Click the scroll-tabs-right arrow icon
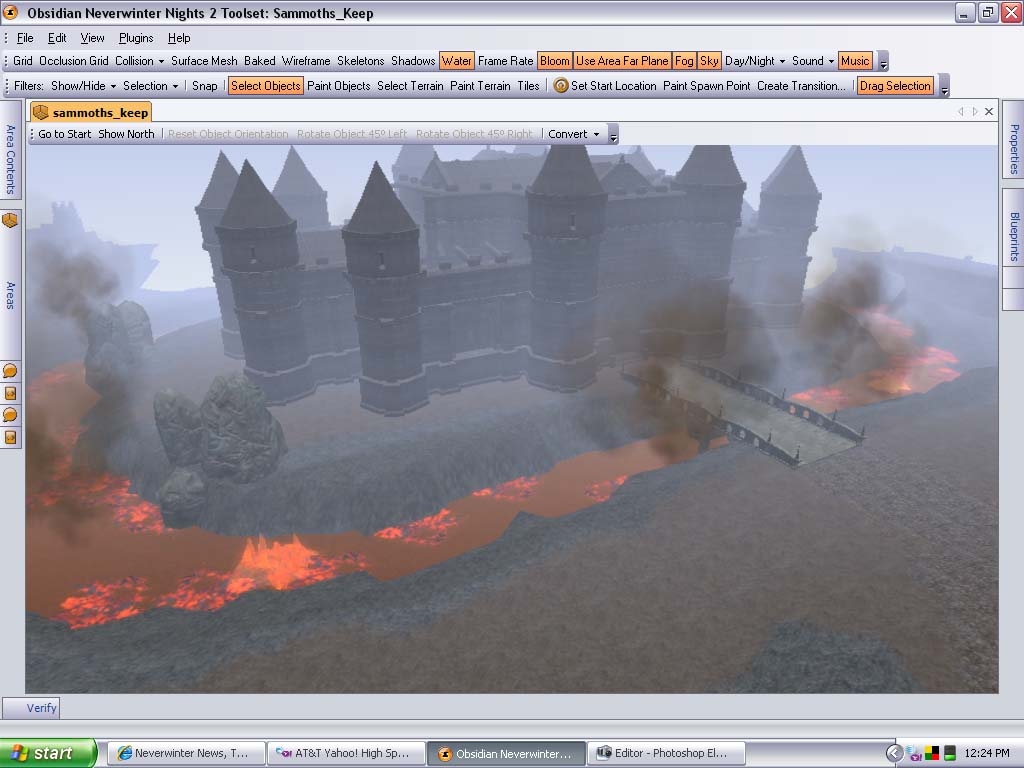Image resolution: width=1024 pixels, height=768 pixels. [x=975, y=112]
